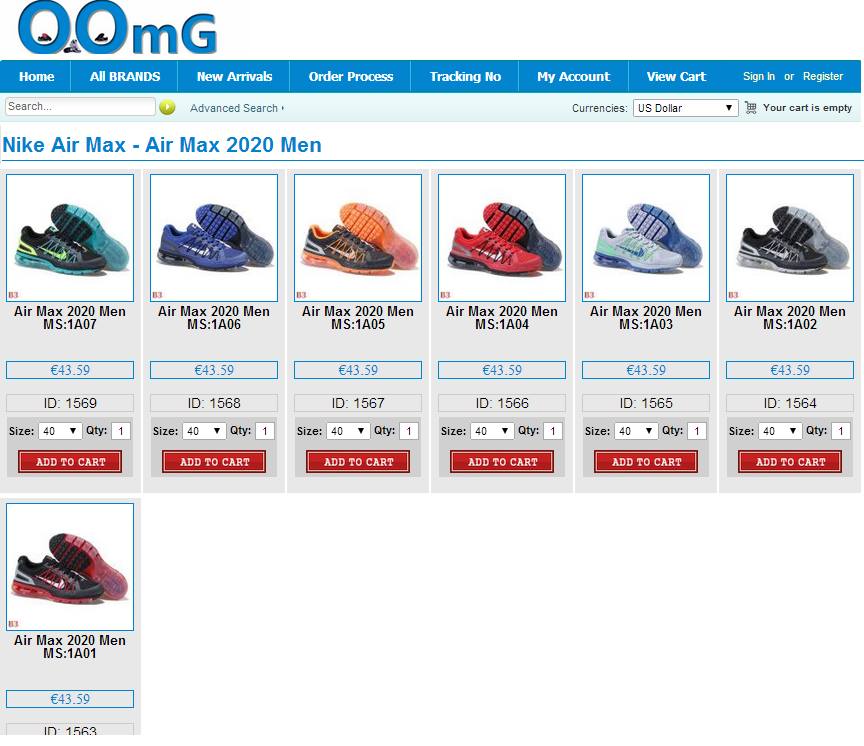This screenshot has height=746, width=864.
Task: Open the orange Air Max MS:1A05 image
Action: pos(358,238)
